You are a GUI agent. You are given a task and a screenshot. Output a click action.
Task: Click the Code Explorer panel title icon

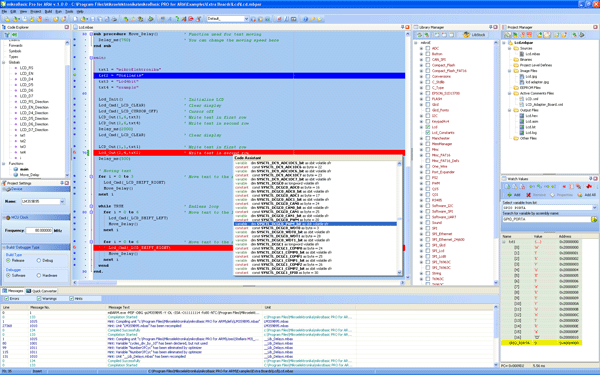4,27
